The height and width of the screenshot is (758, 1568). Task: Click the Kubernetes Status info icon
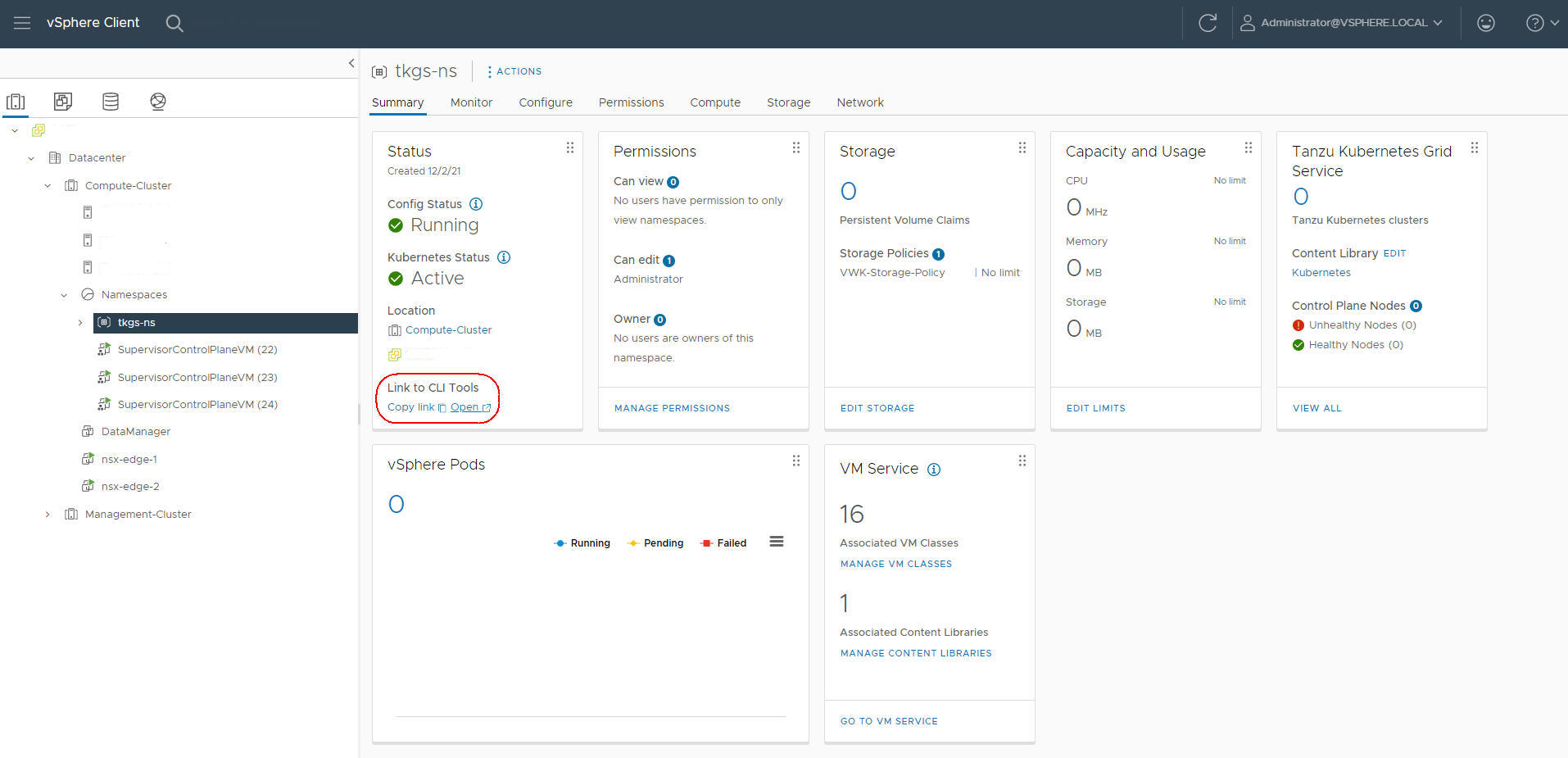pyautogui.click(x=504, y=257)
